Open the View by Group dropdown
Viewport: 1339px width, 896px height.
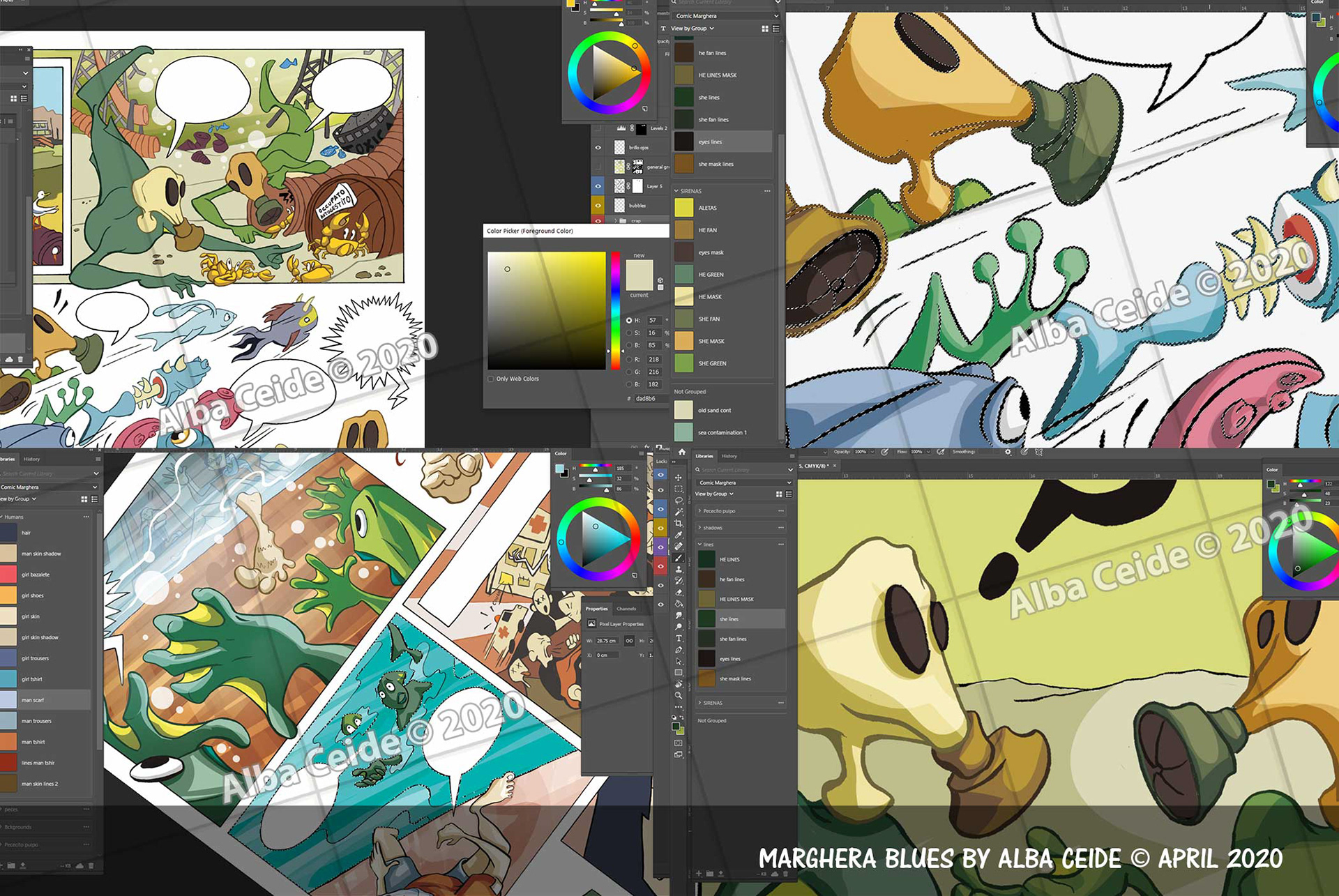(713, 494)
